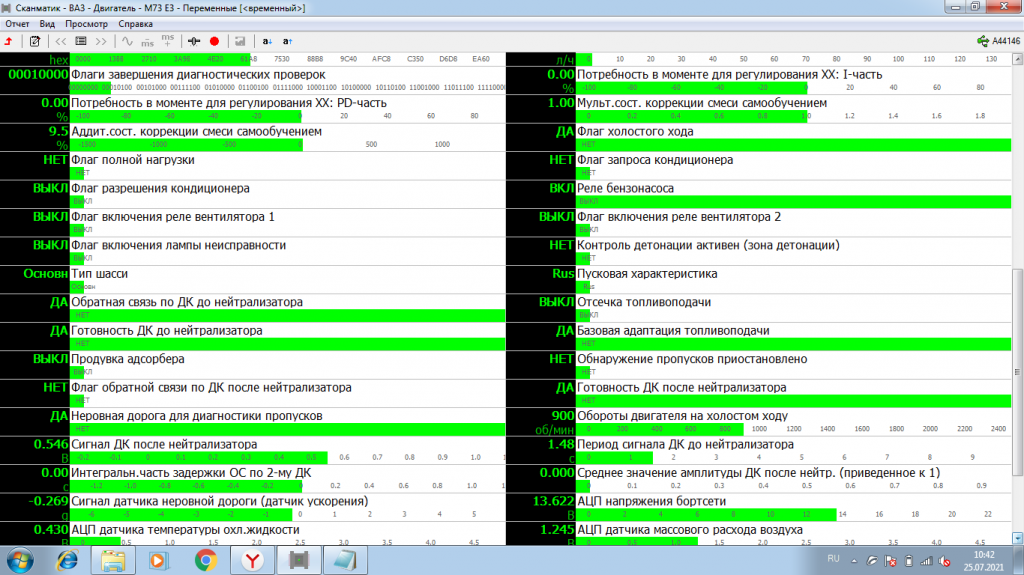Click the marker slider toolbar icon
The image size is (1024, 575).
194,41
